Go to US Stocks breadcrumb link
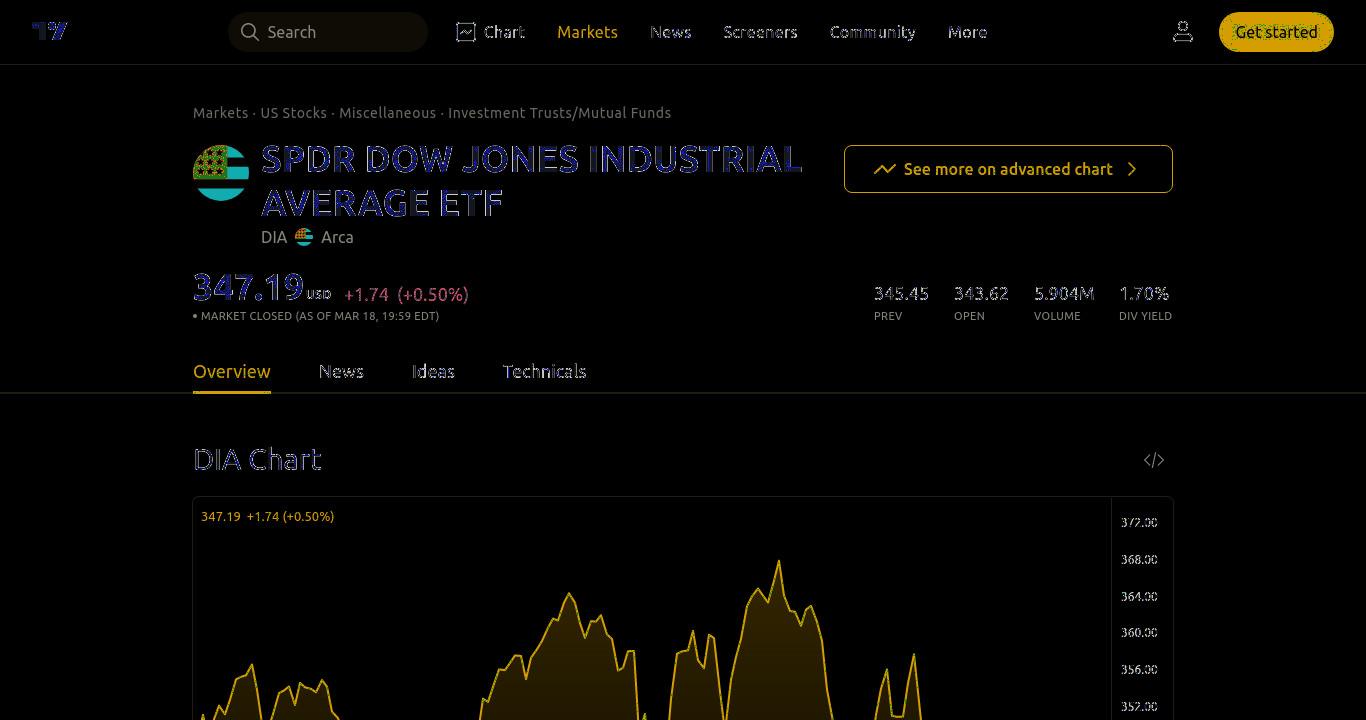Screen dimensions: 1366x720 point(293,113)
